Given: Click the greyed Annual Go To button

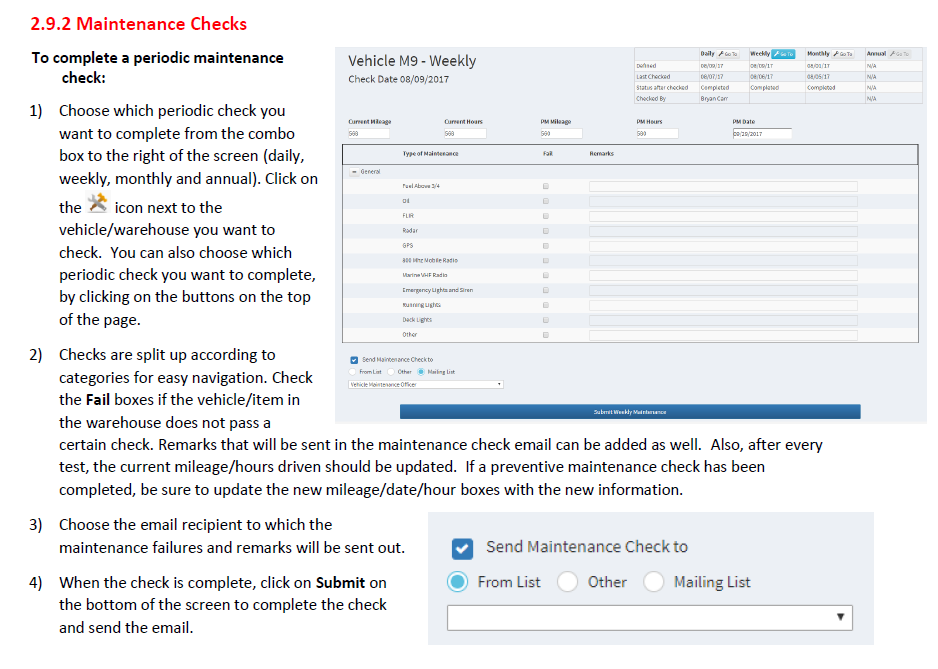Looking at the screenshot, I should pyautogui.click(x=899, y=54).
